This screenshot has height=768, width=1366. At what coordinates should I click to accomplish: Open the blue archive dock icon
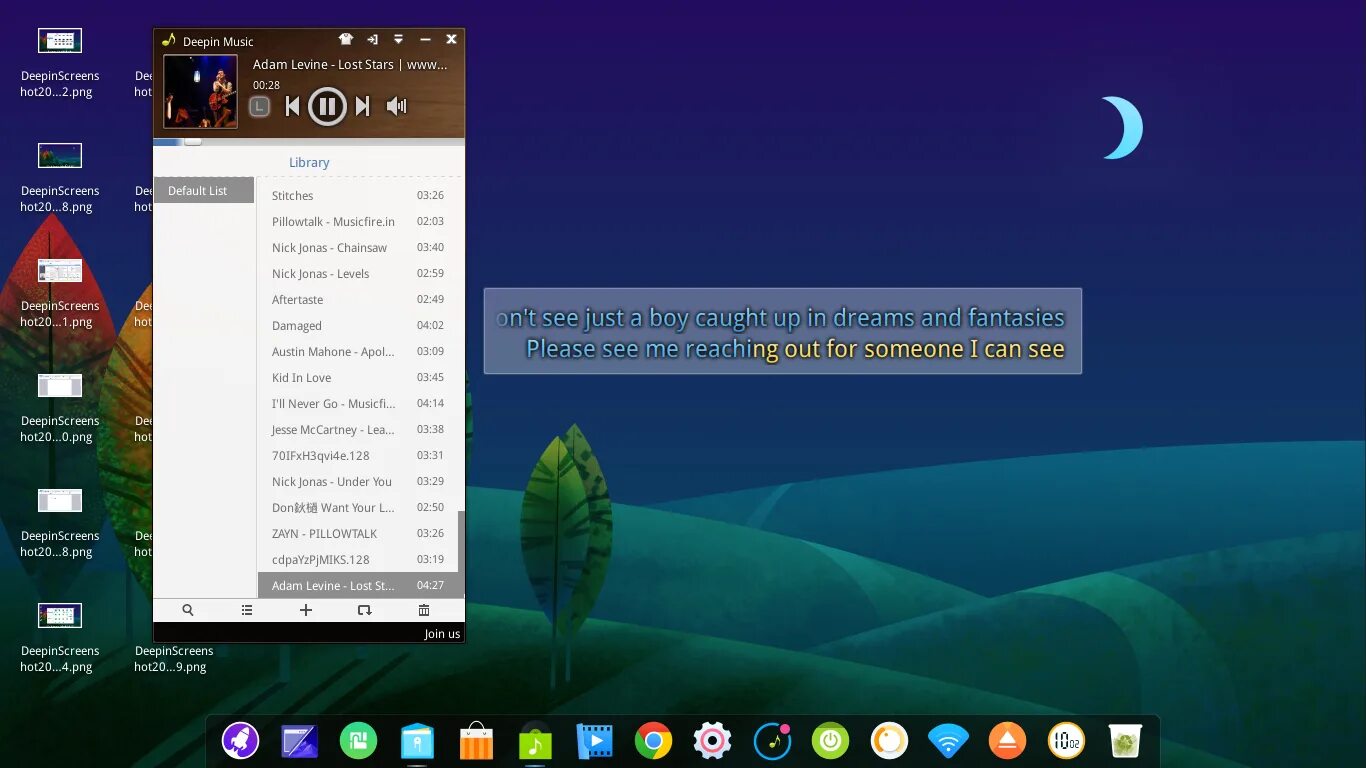point(417,741)
